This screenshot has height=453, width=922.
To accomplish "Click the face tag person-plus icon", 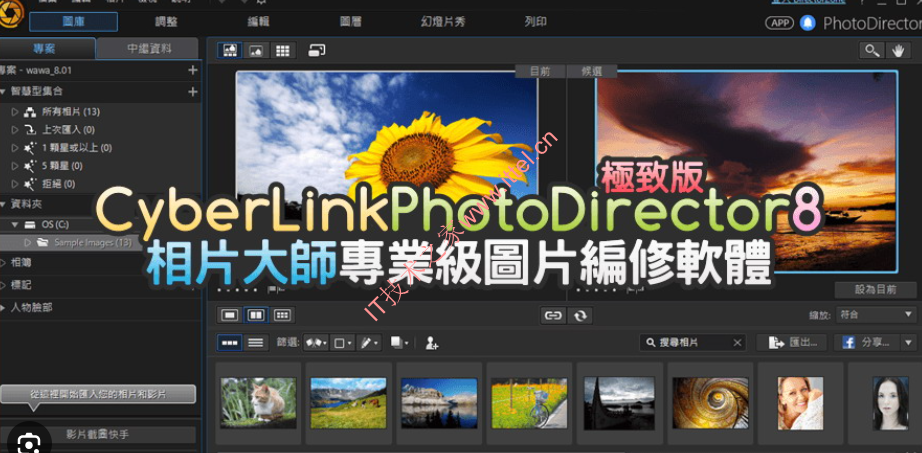I will click(432, 343).
